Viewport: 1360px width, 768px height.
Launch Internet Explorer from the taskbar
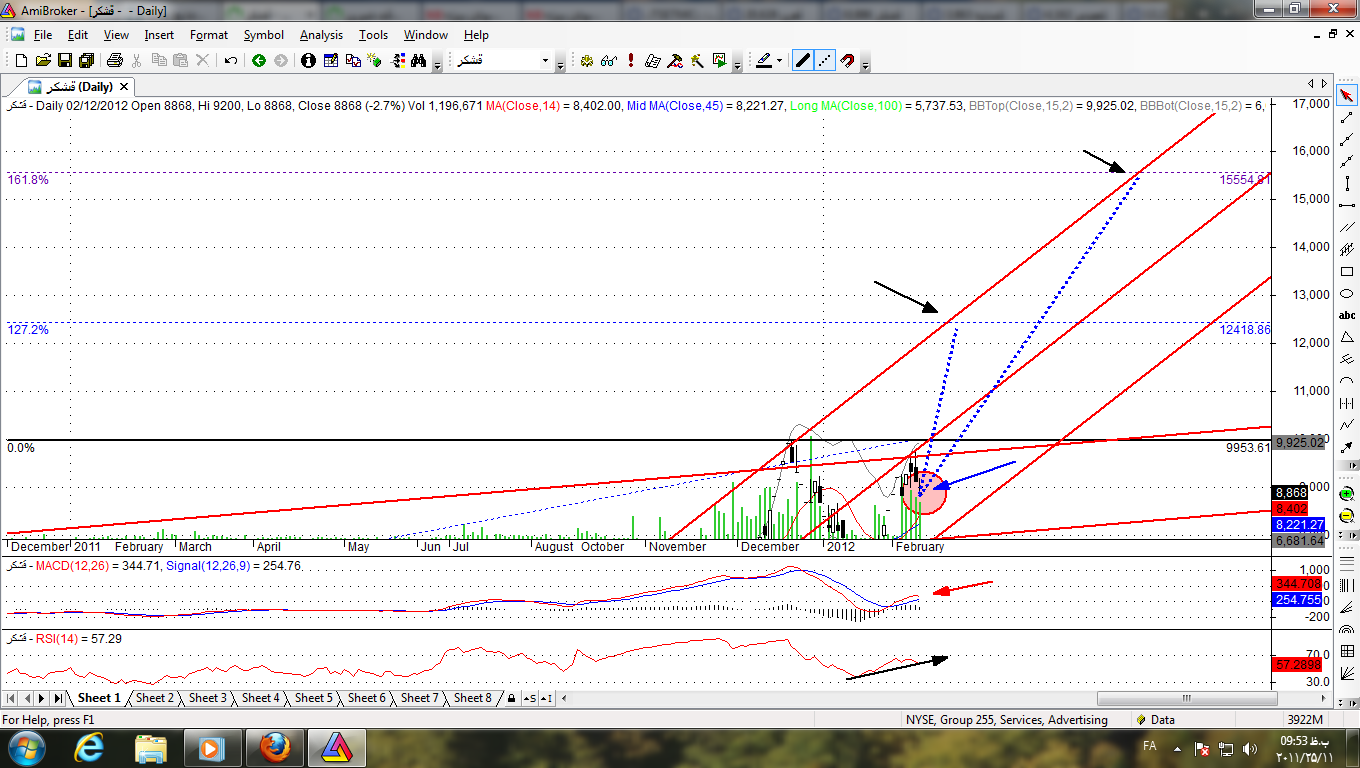91,748
